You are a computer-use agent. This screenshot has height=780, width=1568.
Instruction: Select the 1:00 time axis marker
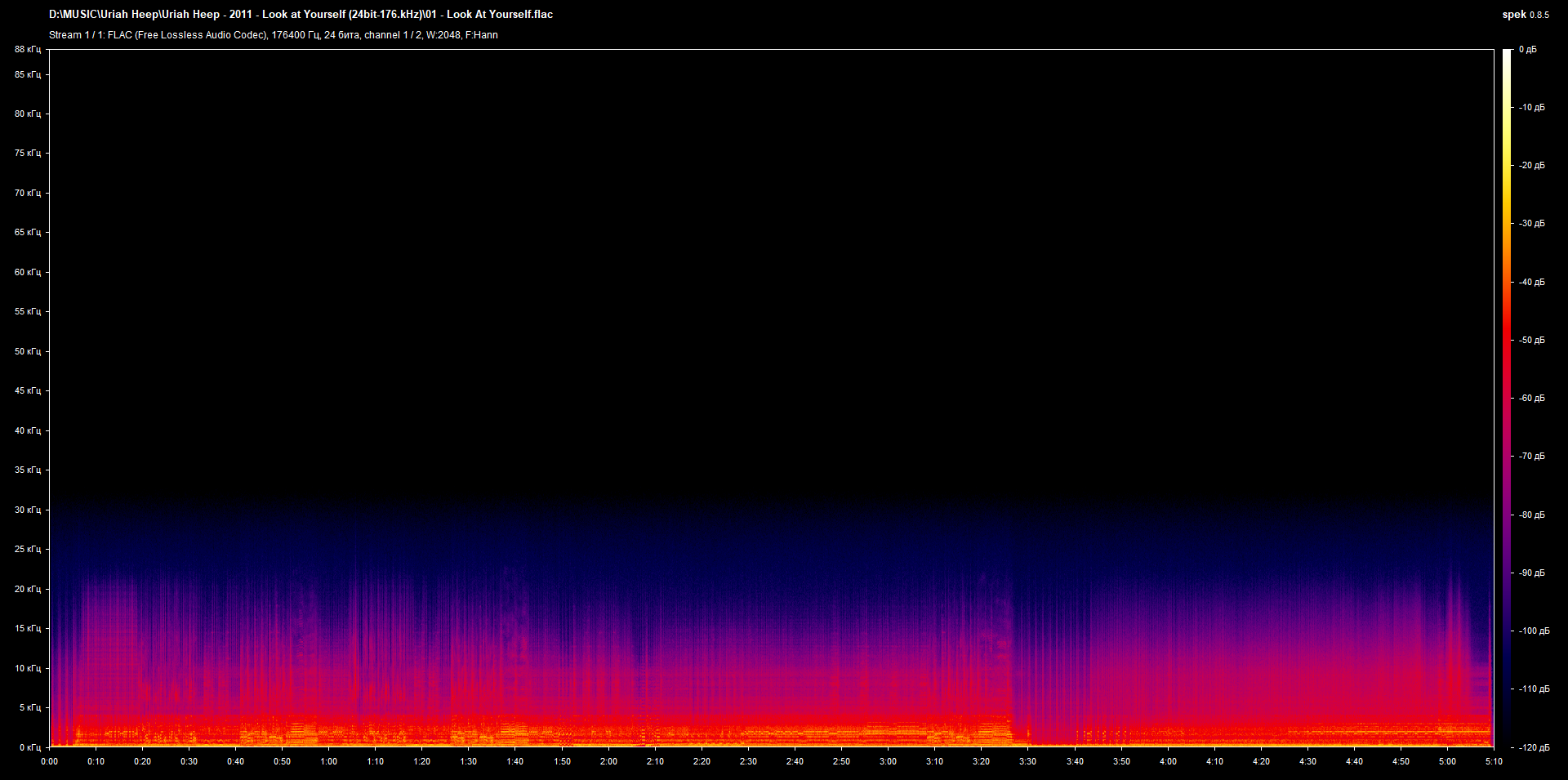pos(328,761)
